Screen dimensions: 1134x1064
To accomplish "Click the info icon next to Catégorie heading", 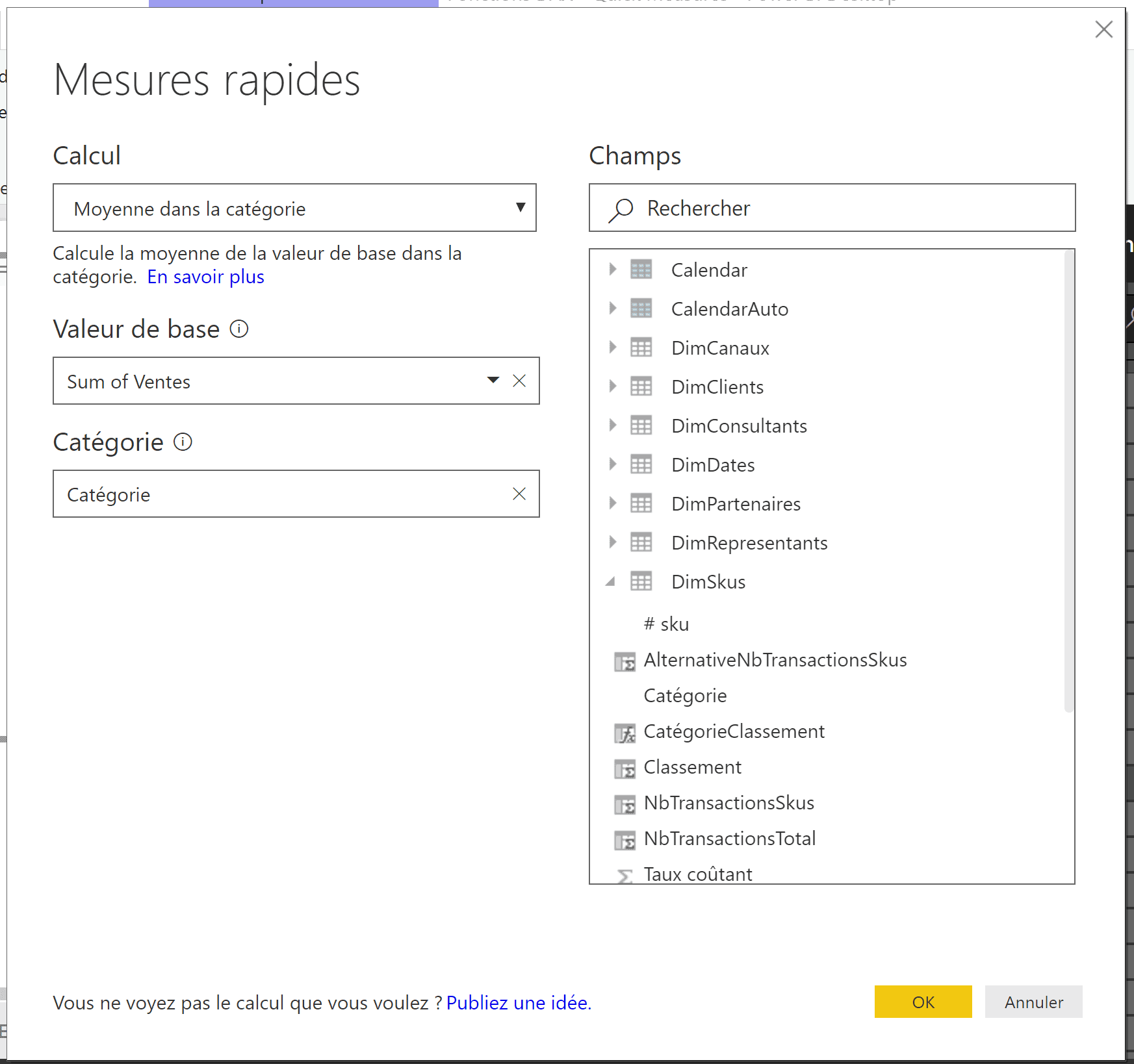I will pos(183,442).
